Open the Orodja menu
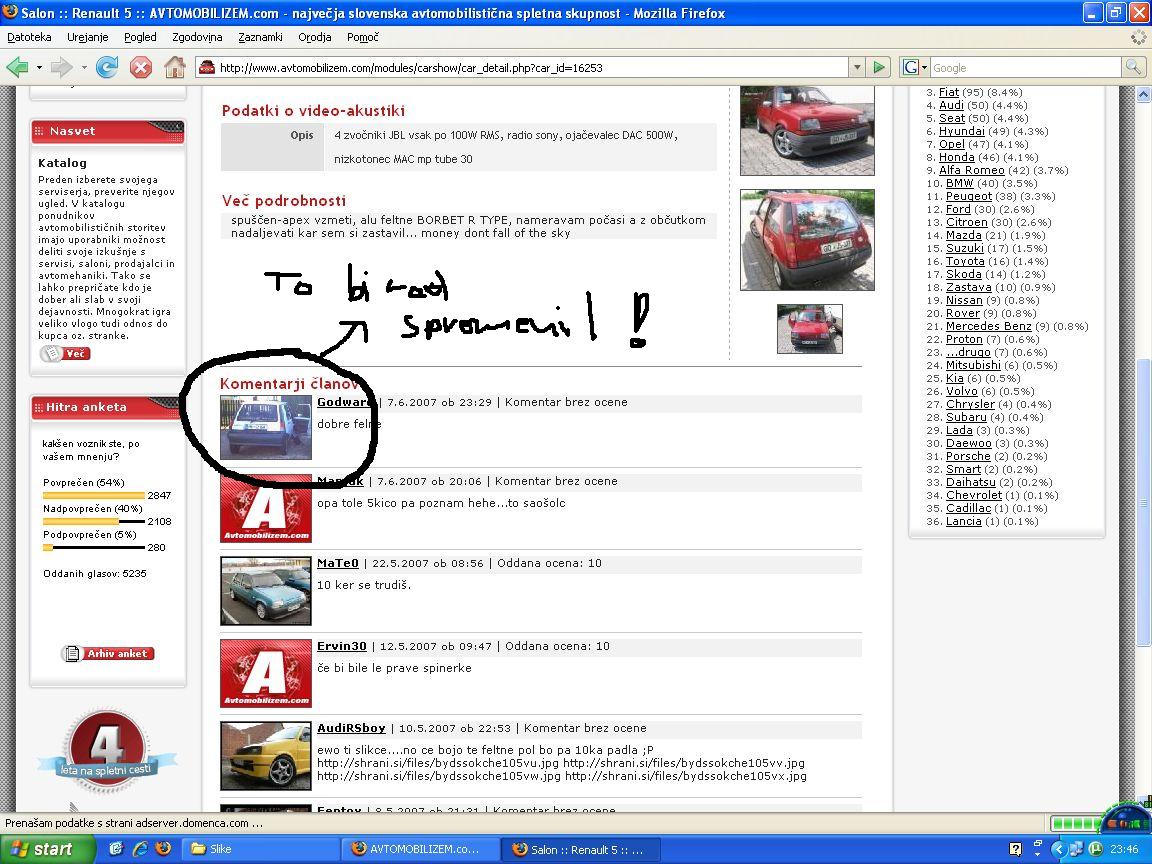The image size is (1152, 864). pyautogui.click(x=314, y=37)
